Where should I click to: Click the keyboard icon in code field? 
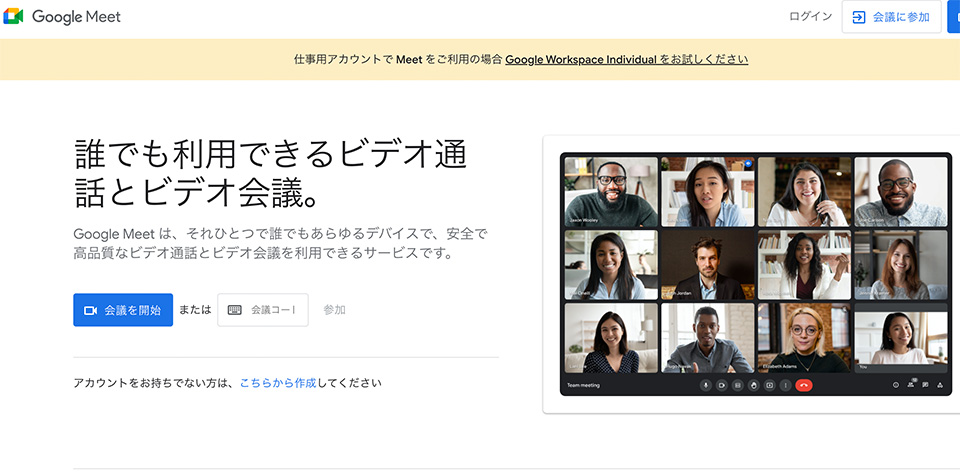click(x=234, y=311)
